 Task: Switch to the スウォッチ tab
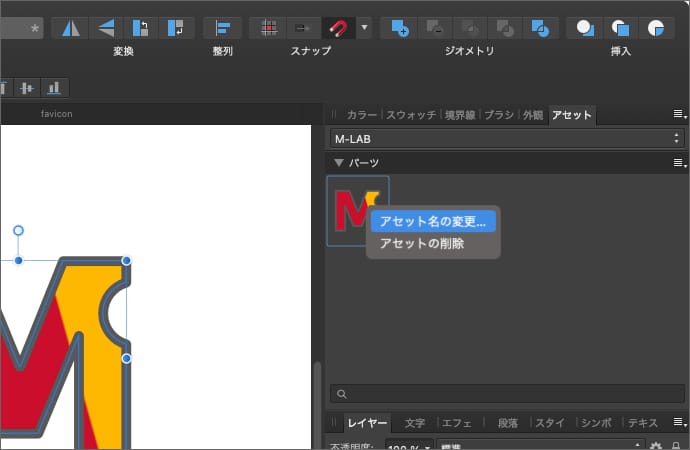point(411,115)
